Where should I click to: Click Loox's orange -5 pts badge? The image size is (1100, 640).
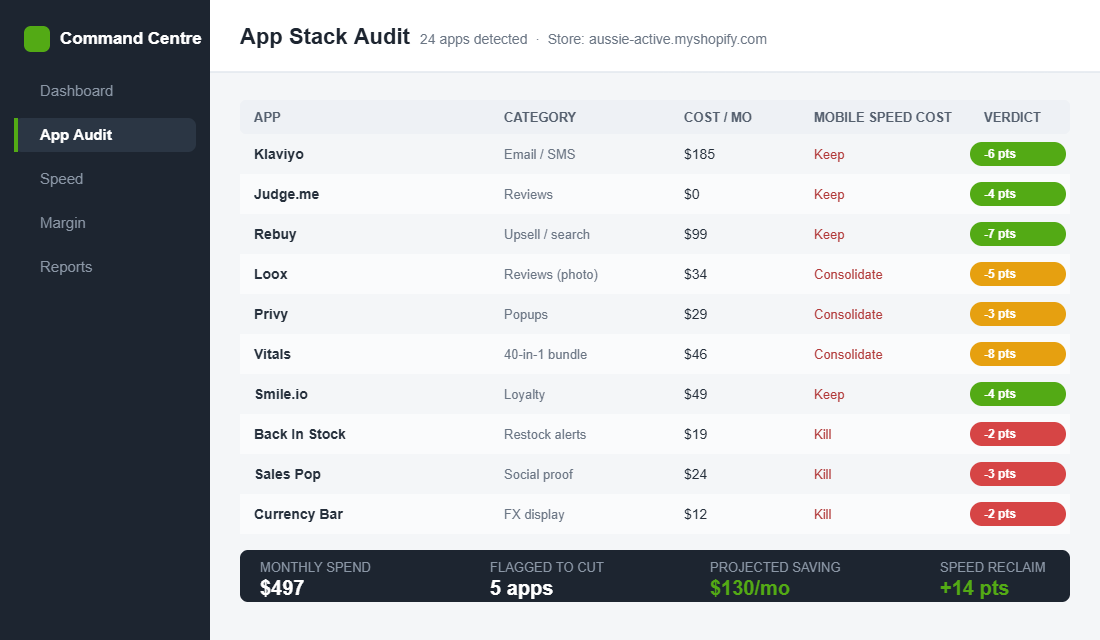[x=1017, y=274]
